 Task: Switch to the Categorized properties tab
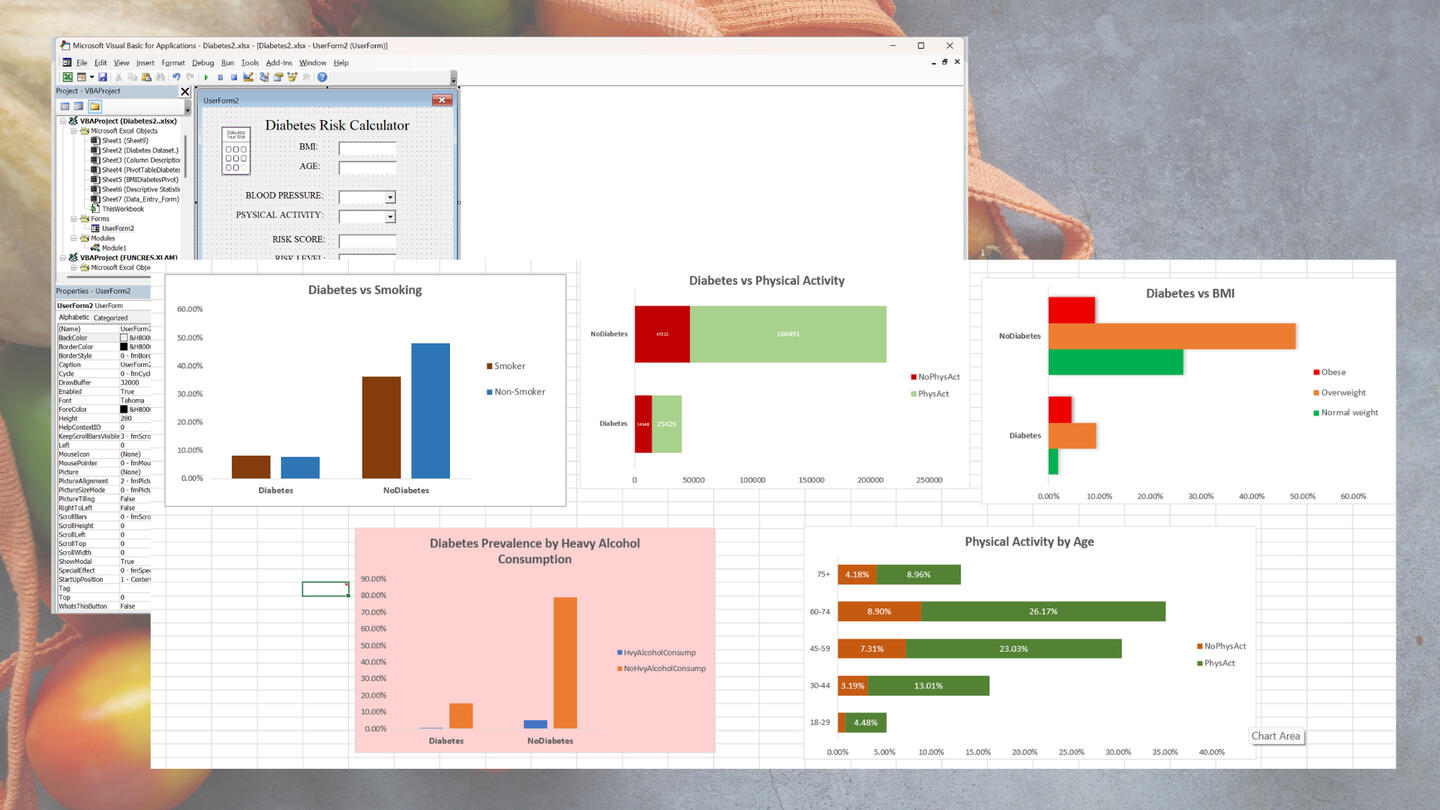coord(112,317)
